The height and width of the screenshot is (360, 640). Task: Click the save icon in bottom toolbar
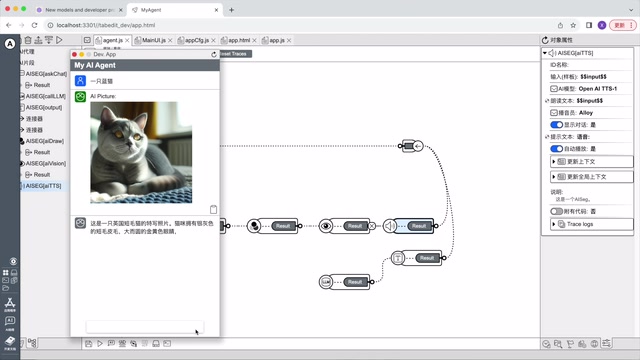tap(89, 344)
